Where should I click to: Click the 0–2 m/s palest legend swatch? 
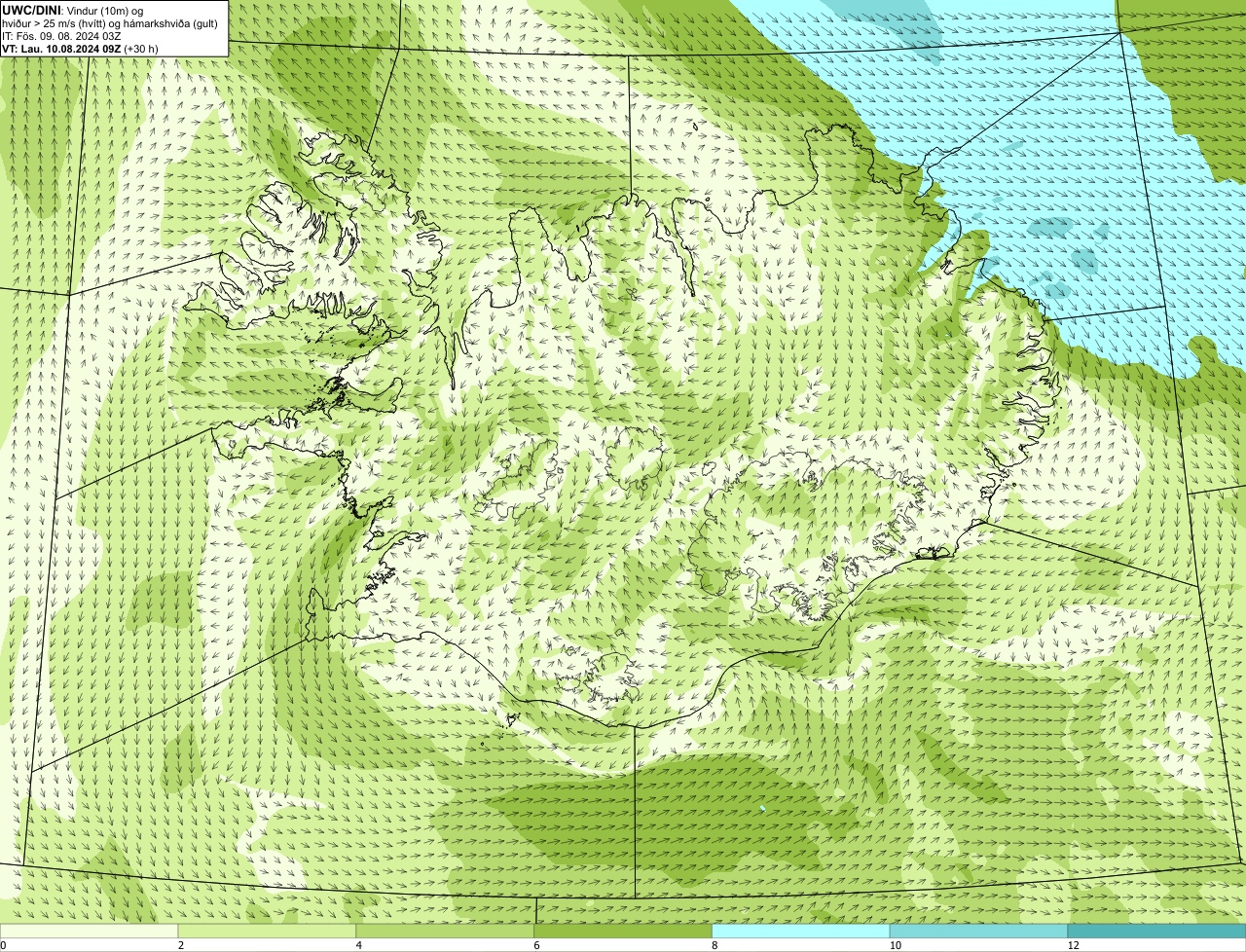tap(90, 931)
